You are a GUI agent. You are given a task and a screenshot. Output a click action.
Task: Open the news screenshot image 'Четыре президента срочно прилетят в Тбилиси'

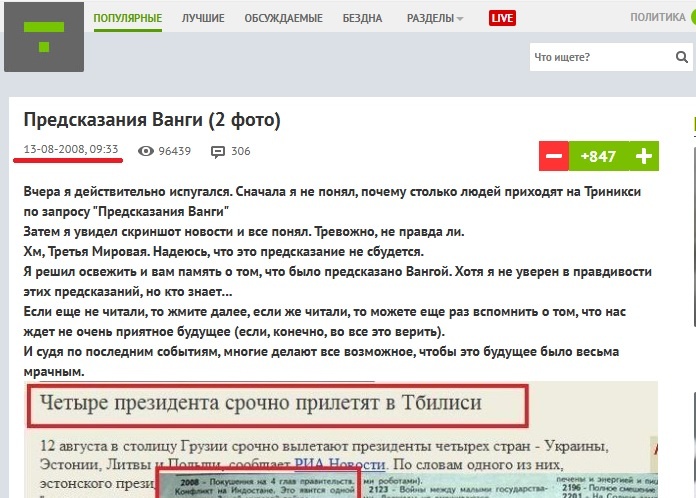point(341,439)
